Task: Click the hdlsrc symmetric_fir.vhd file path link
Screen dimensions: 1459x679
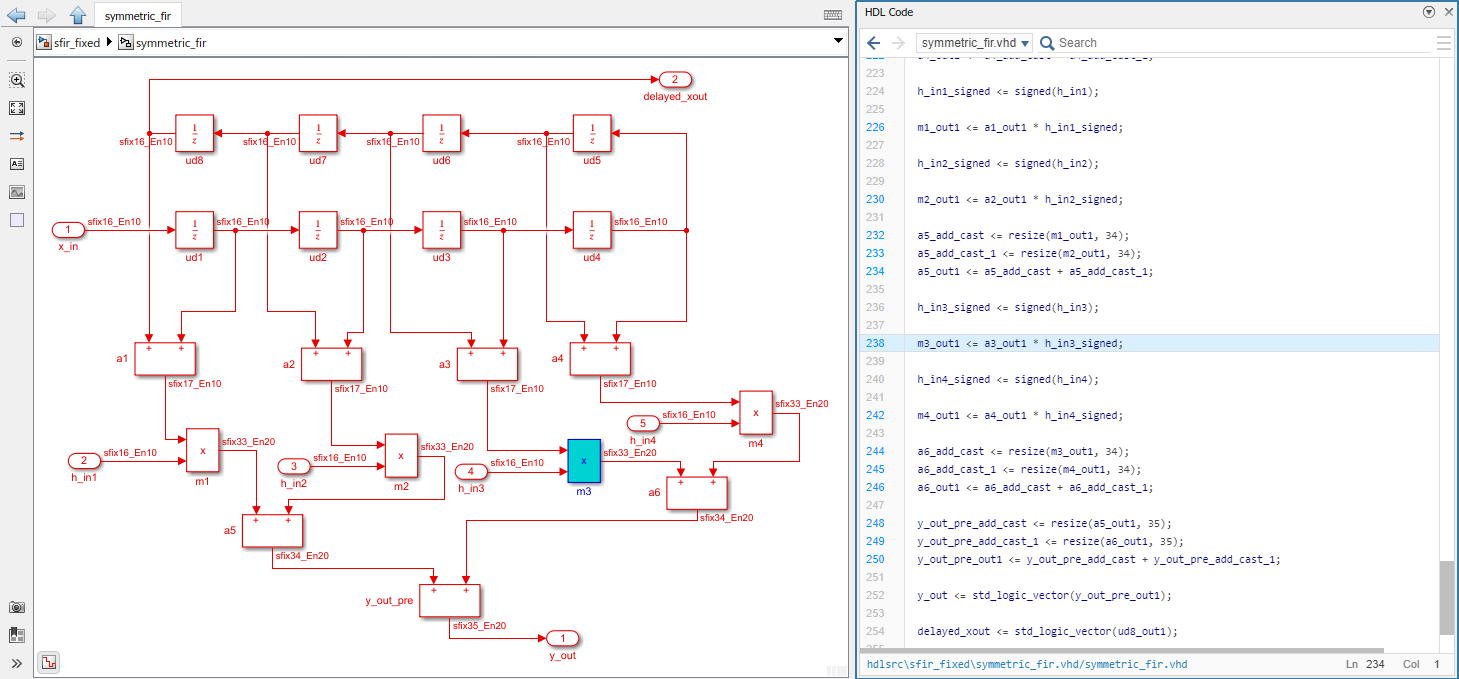Action: (1027, 664)
